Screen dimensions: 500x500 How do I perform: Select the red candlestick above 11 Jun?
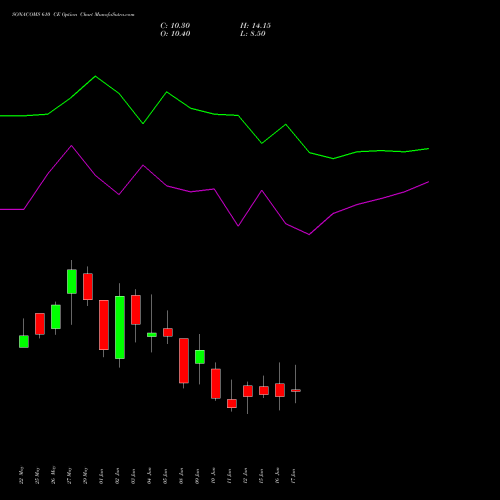232,403
